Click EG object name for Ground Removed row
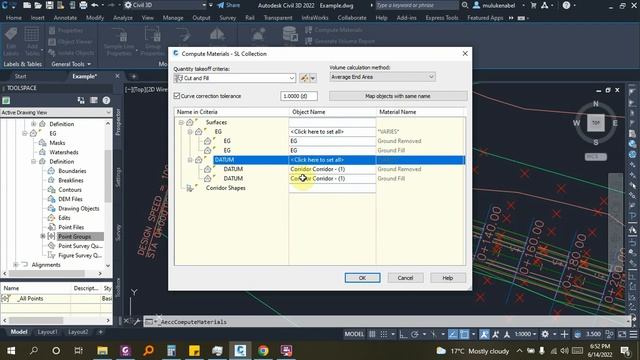Image resolution: width=640 pixels, height=360 pixels. tap(332, 141)
